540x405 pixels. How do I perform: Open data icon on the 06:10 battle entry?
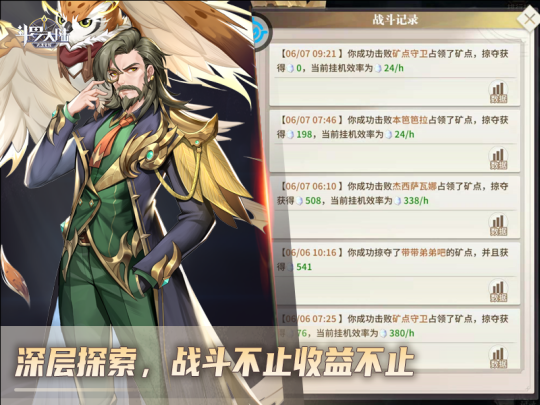(x=498, y=224)
